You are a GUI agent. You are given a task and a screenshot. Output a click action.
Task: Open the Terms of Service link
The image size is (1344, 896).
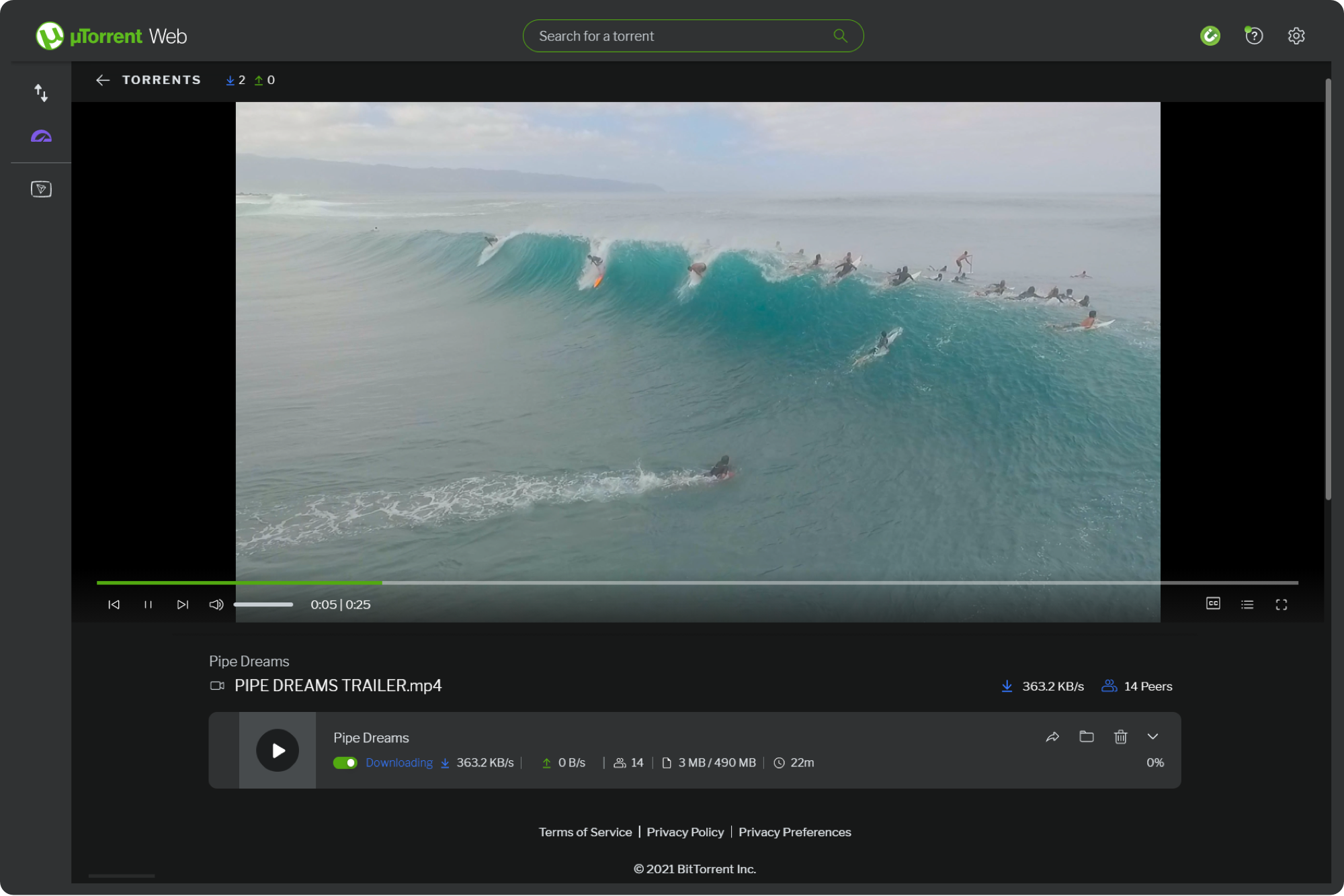click(585, 832)
